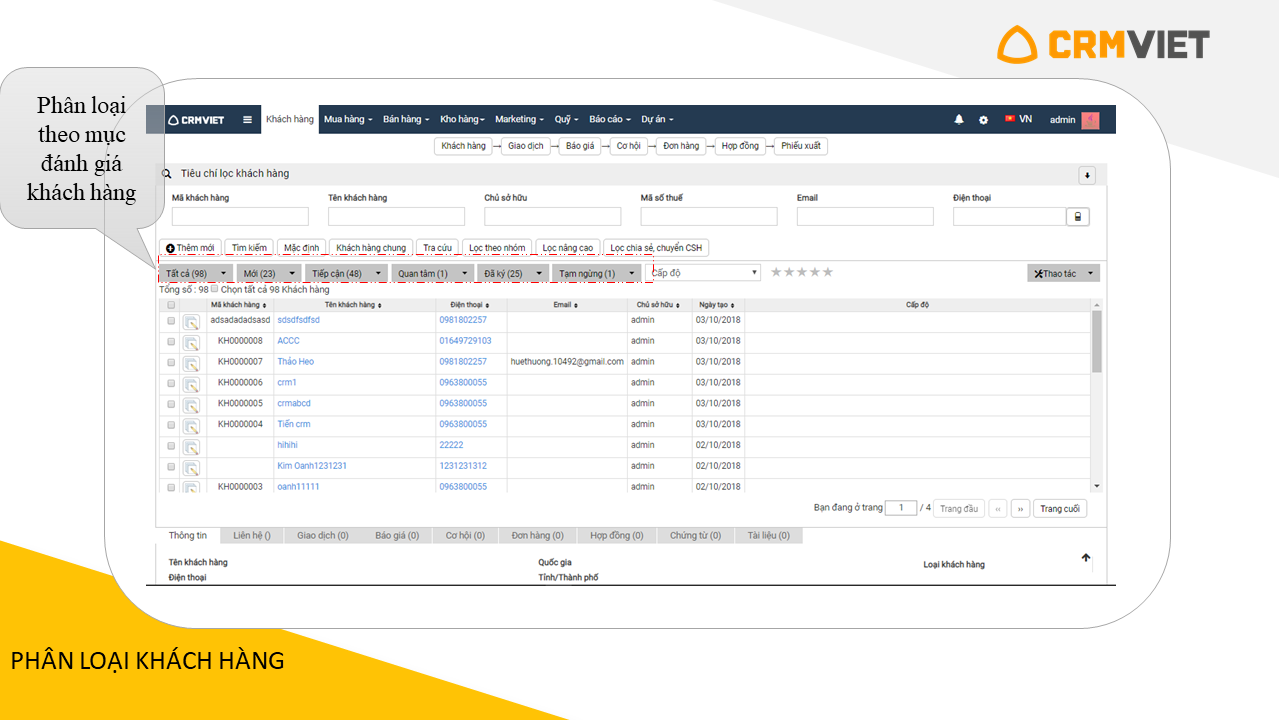Click the Thêm mới button

click(190, 248)
